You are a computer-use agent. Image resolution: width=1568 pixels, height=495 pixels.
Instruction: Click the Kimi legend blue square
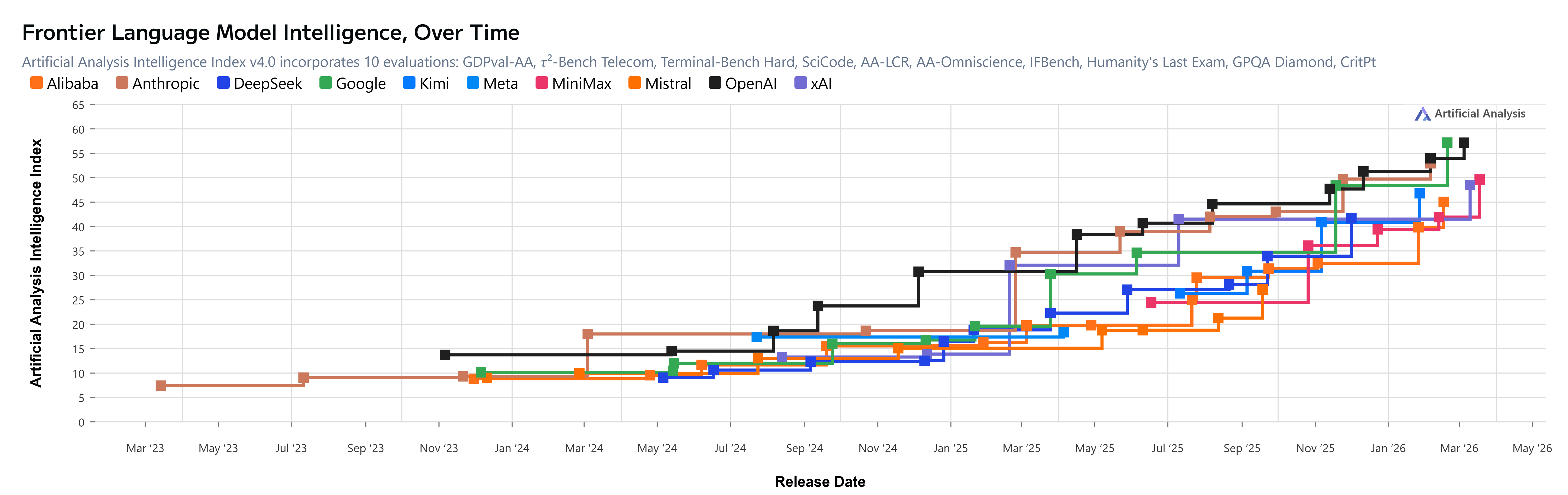click(x=409, y=83)
